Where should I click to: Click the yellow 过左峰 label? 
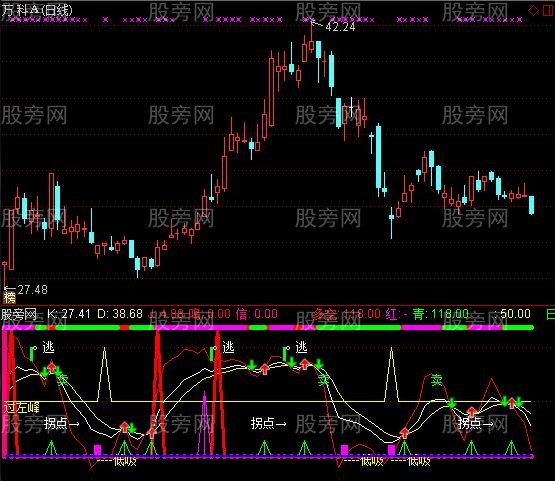(x=22, y=408)
